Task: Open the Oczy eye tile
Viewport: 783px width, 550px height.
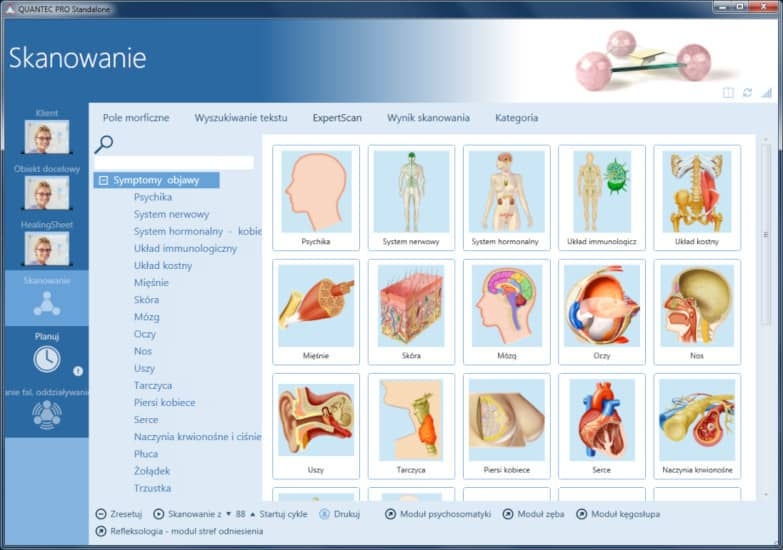Action: point(601,311)
